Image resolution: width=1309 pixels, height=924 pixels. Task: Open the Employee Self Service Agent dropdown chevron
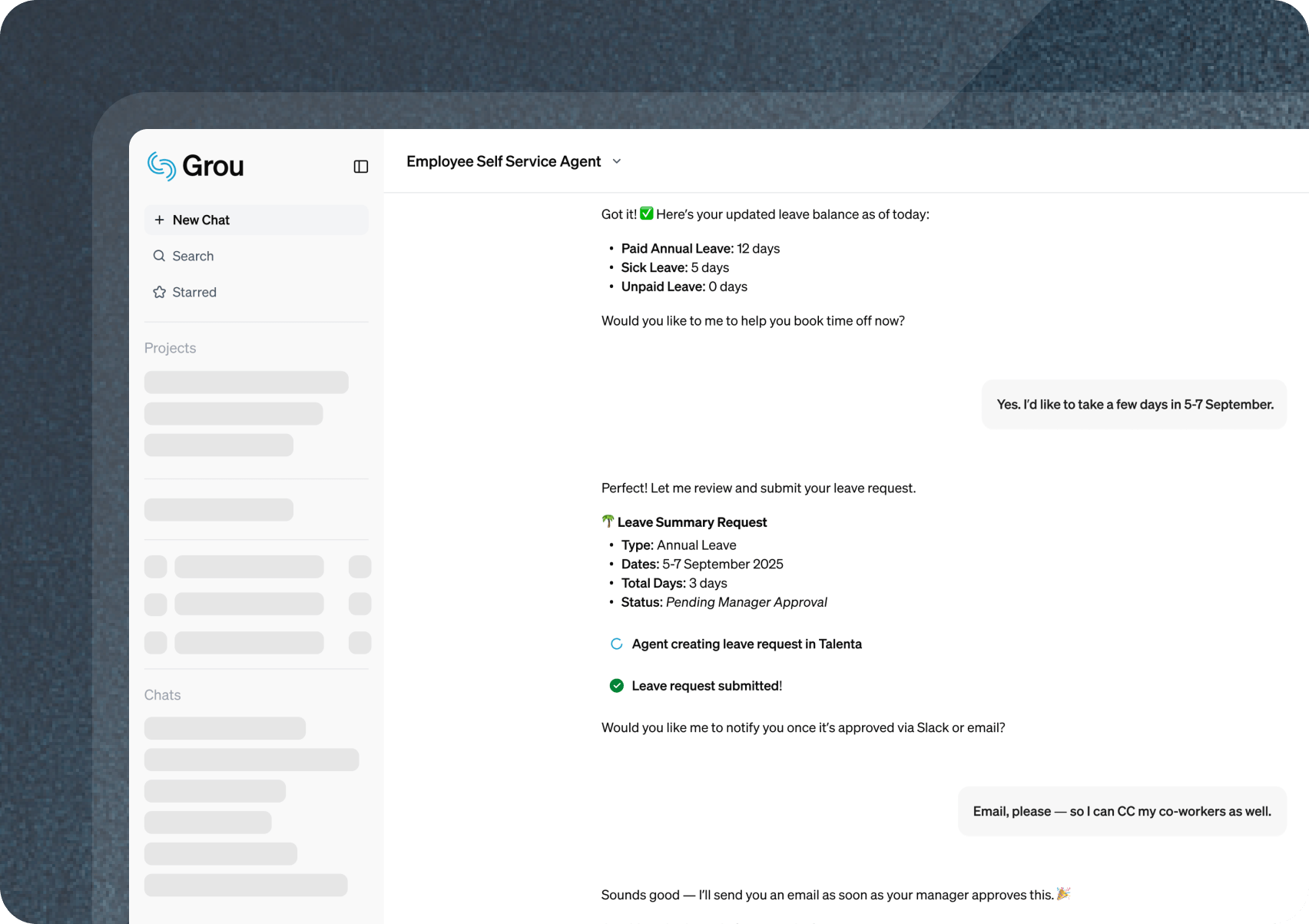click(617, 161)
